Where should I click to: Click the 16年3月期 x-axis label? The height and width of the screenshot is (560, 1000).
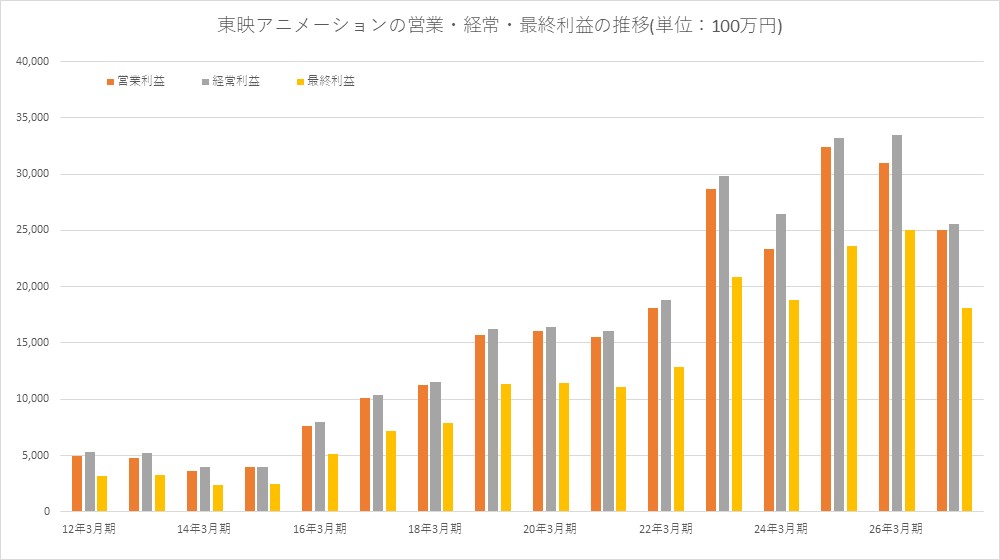[320, 529]
